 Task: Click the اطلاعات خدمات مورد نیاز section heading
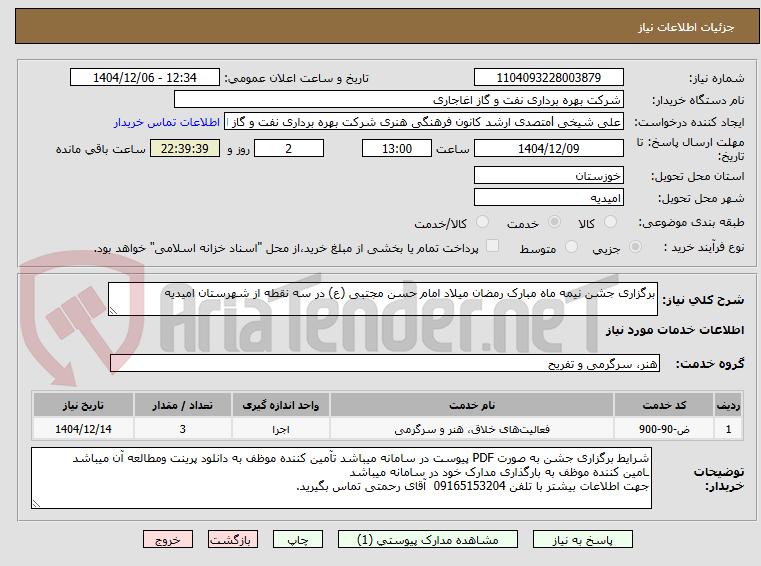675,330
